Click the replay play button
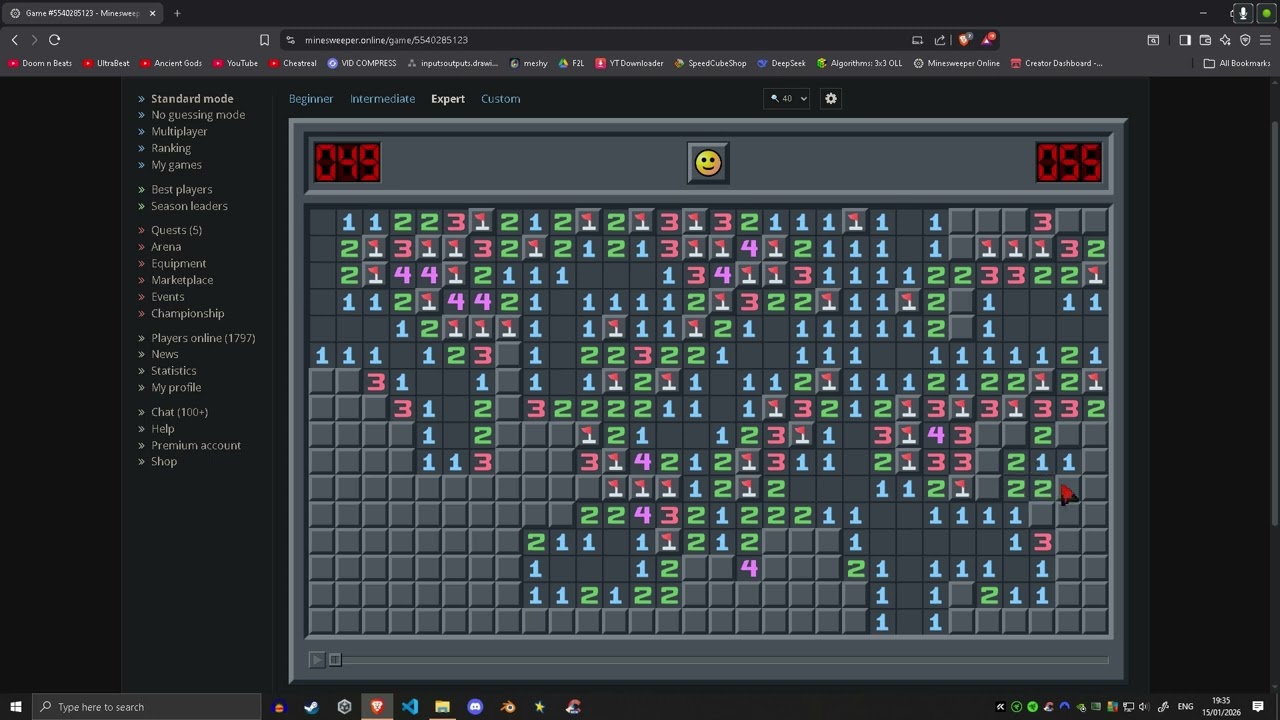Image resolution: width=1280 pixels, height=720 pixels. [317, 659]
